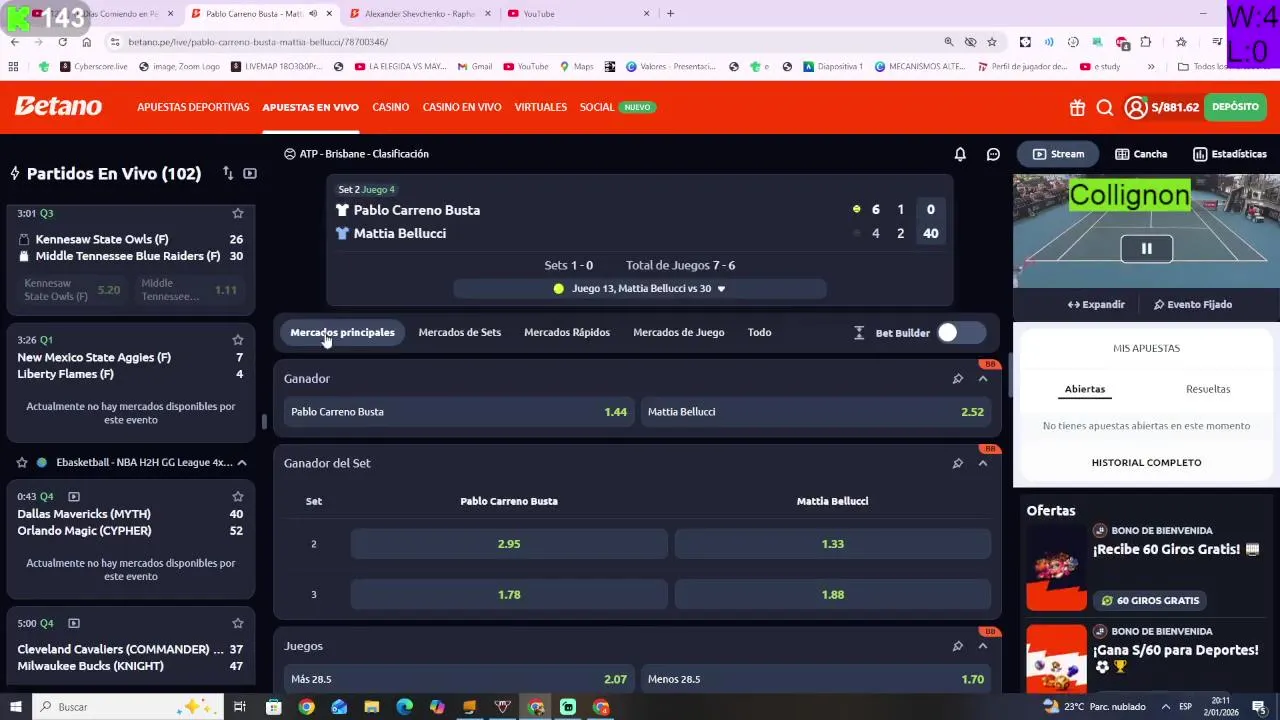Collapse the Juegos market section
This screenshot has width=1280, height=720.
(x=983, y=646)
